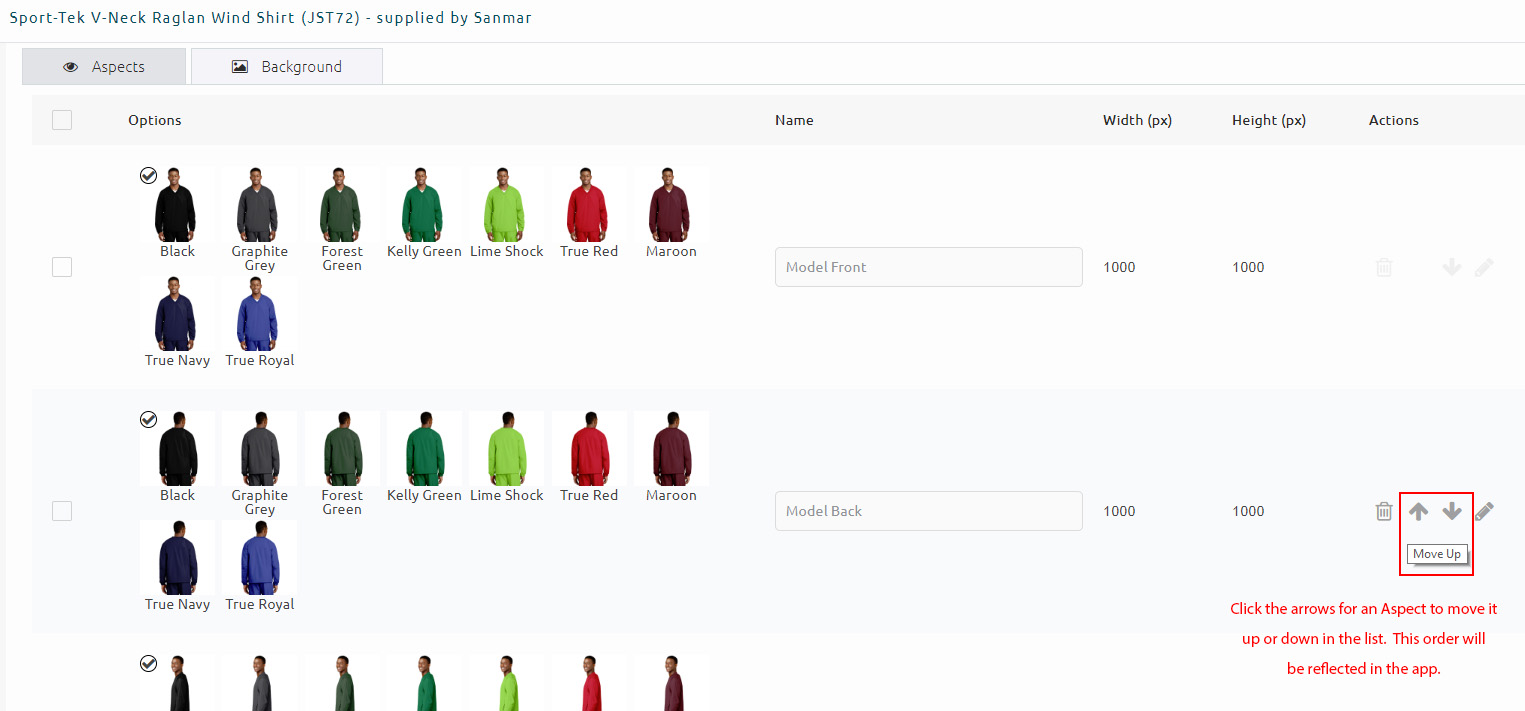
Task: Select True Red thumbnail in Model Back row
Action: click(x=589, y=449)
